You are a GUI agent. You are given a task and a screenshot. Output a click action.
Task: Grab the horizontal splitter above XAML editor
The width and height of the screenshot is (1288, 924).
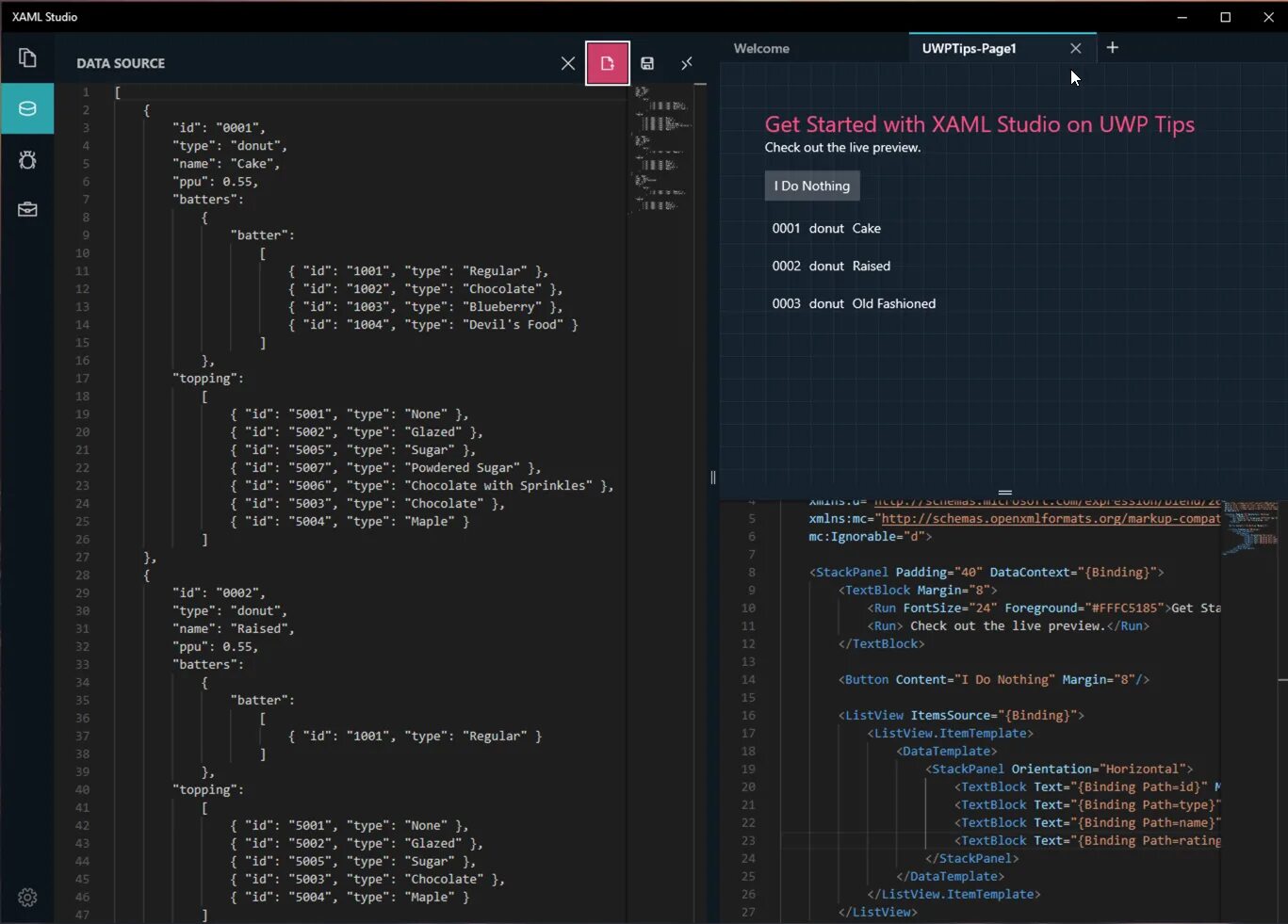coord(1004,493)
